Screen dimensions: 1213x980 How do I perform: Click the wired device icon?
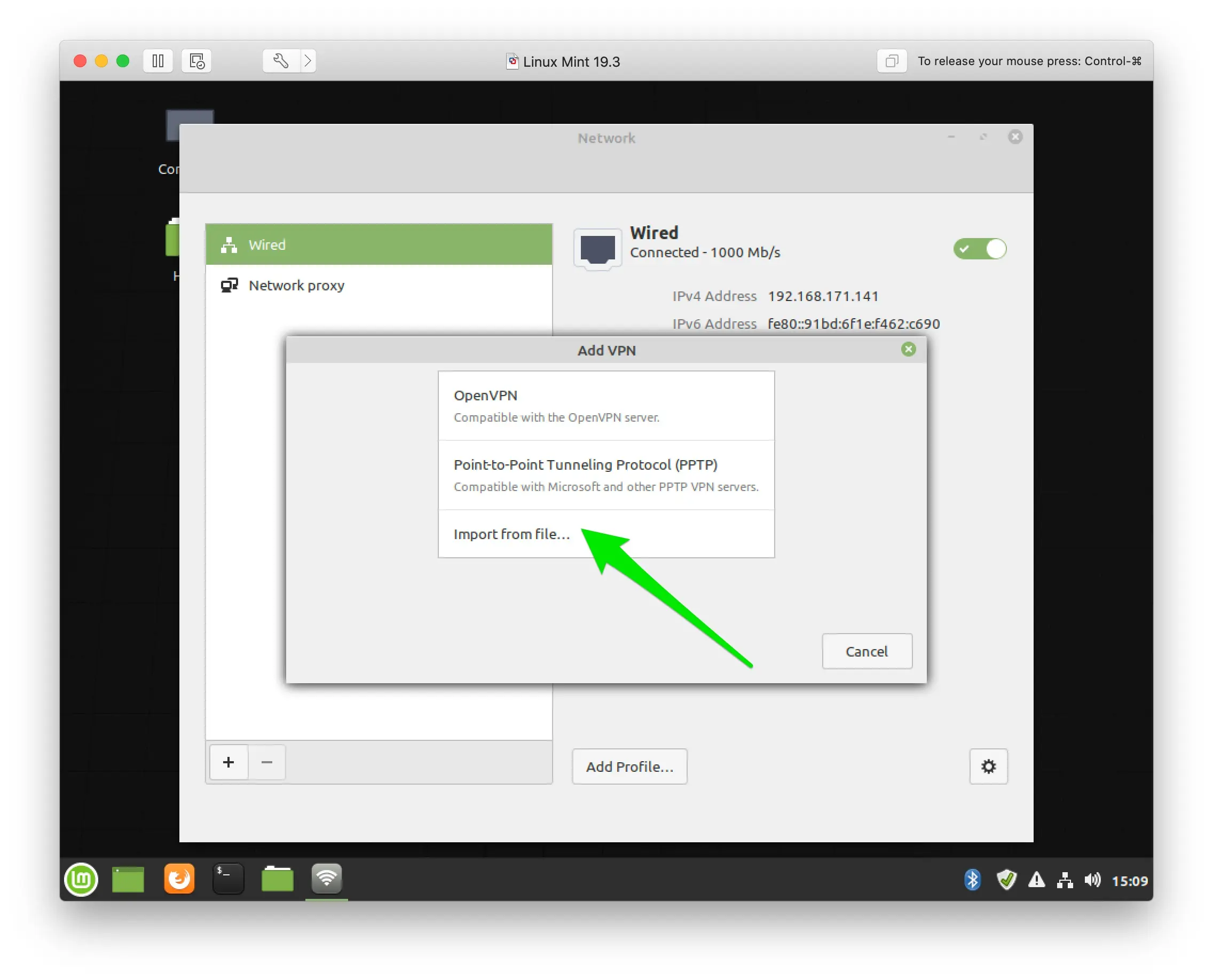coord(597,248)
